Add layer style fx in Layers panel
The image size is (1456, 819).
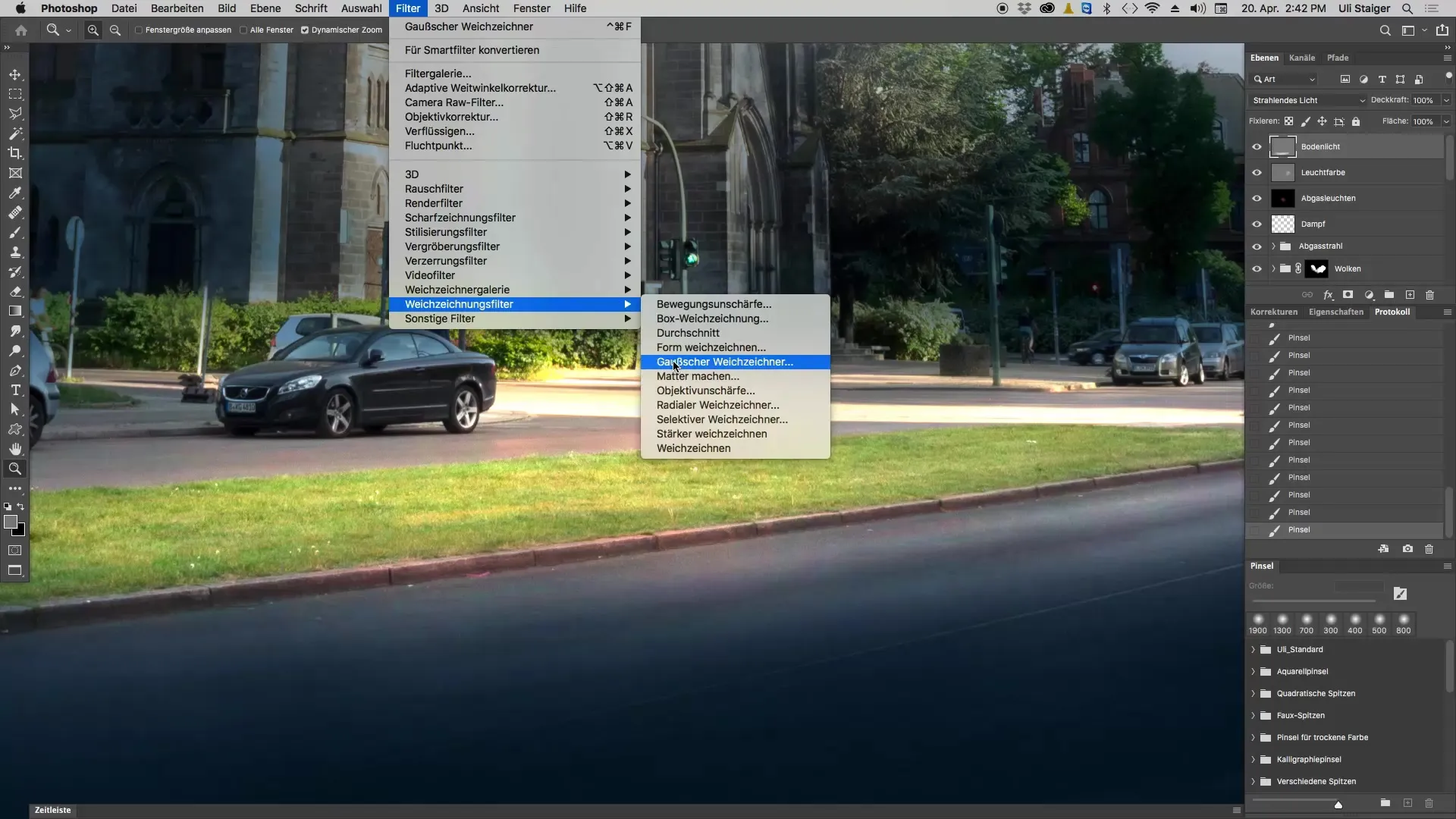point(1328,295)
